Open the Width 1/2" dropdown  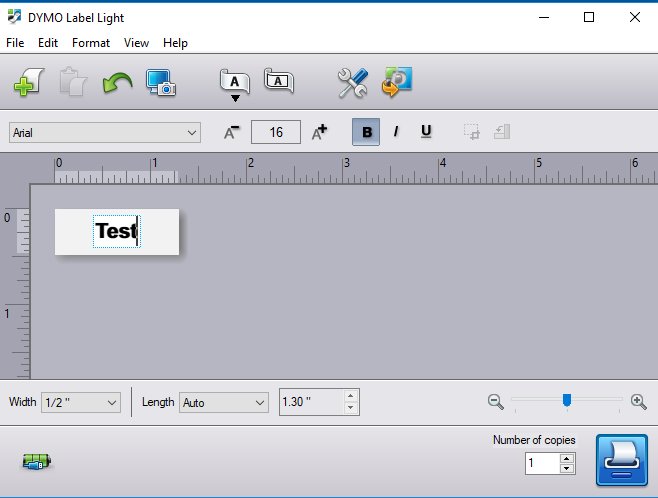pos(81,403)
